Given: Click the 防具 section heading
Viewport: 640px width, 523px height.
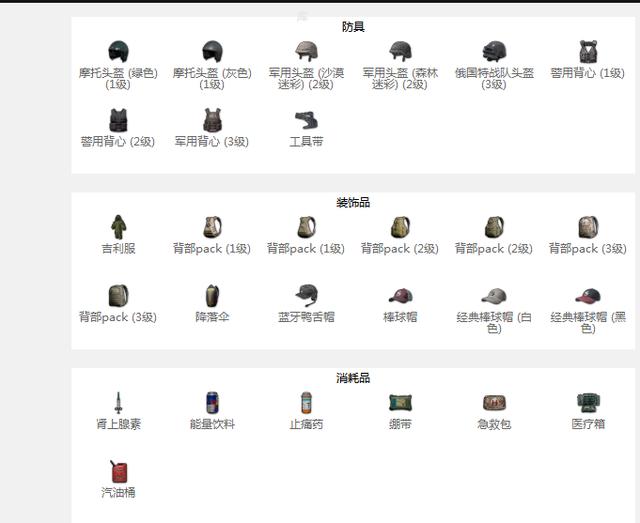Looking at the screenshot, I should tap(353, 27).
